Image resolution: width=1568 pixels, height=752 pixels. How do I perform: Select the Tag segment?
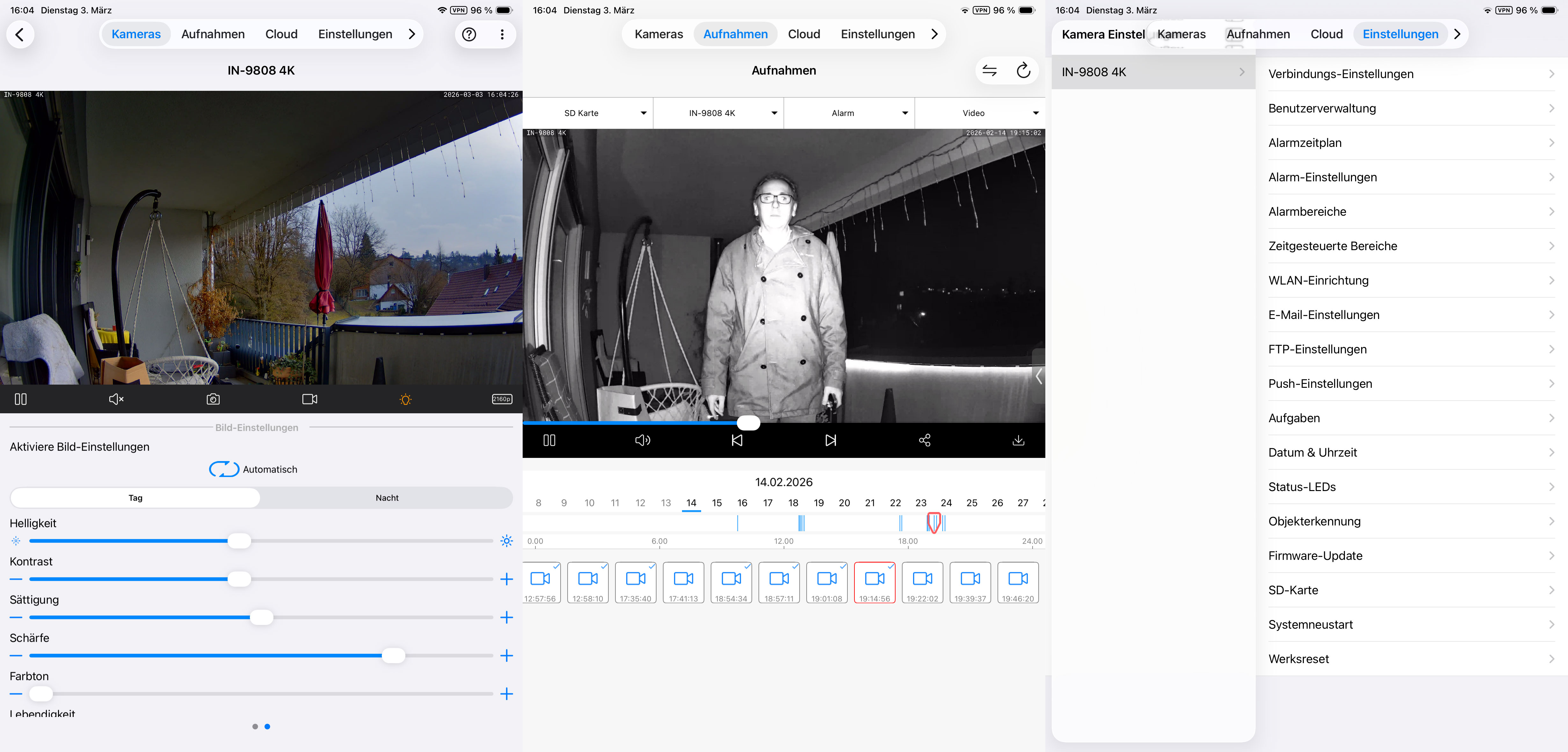click(x=135, y=498)
